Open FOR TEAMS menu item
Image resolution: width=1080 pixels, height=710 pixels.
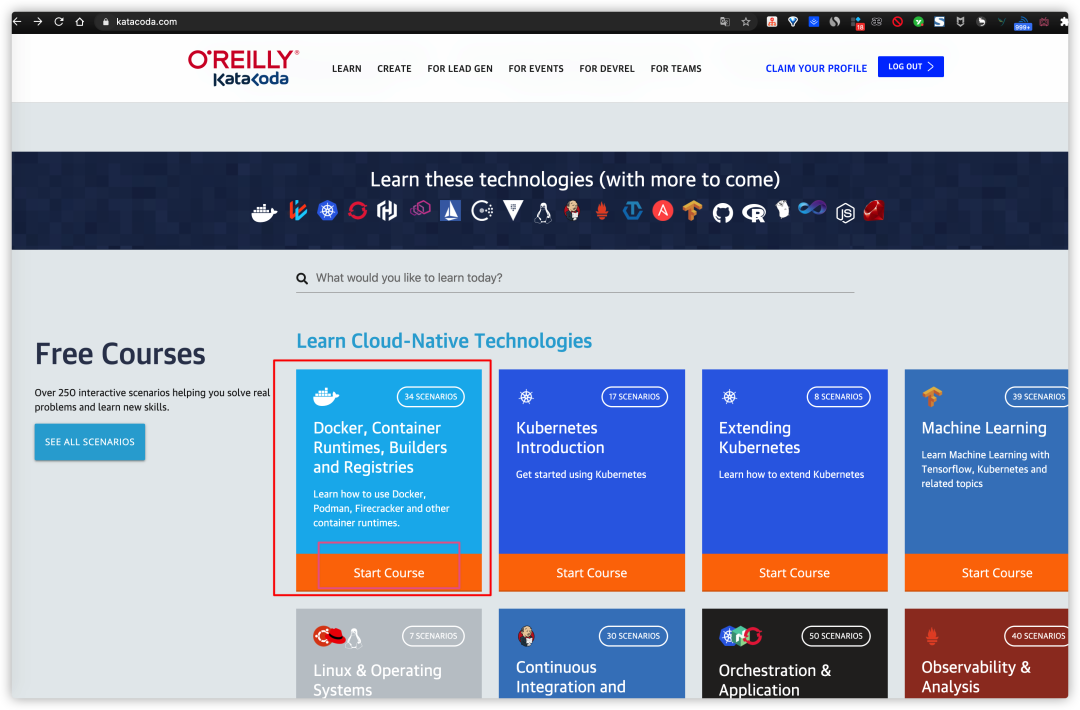[676, 69]
